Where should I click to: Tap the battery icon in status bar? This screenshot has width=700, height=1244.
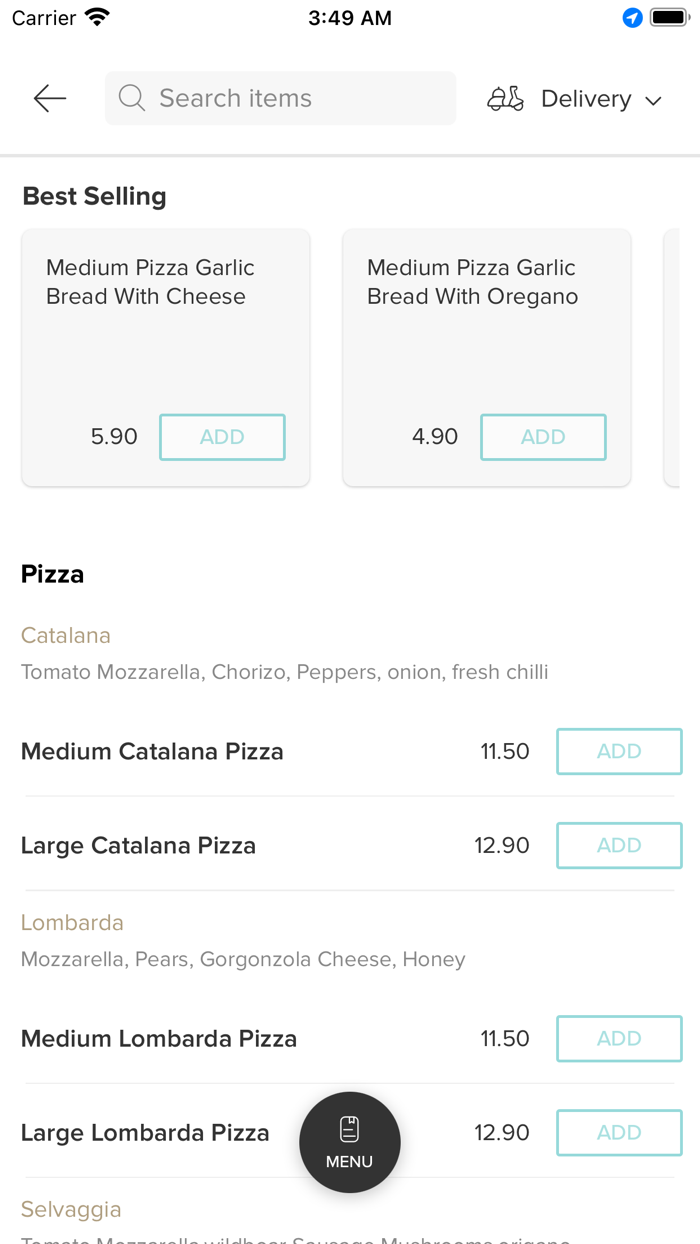coord(668,18)
